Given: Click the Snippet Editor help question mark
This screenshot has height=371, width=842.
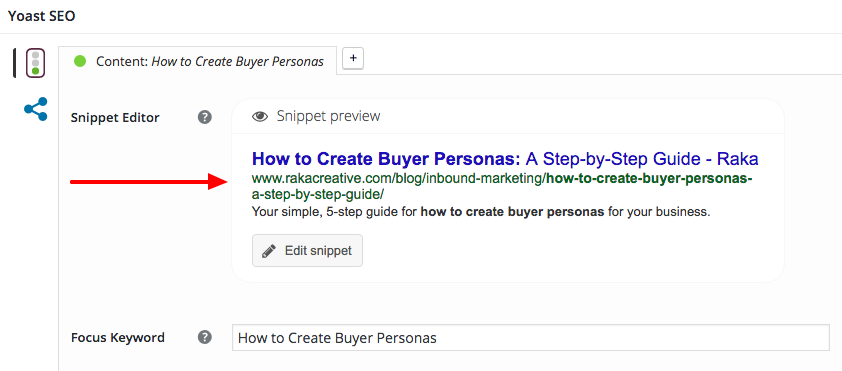Looking at the screenshot, I should point(205,117).
